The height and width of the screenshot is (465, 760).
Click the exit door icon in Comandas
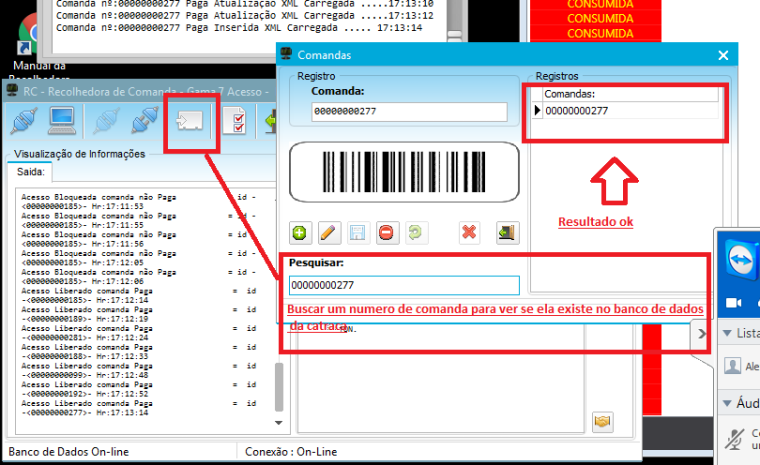tap(507, 233)
